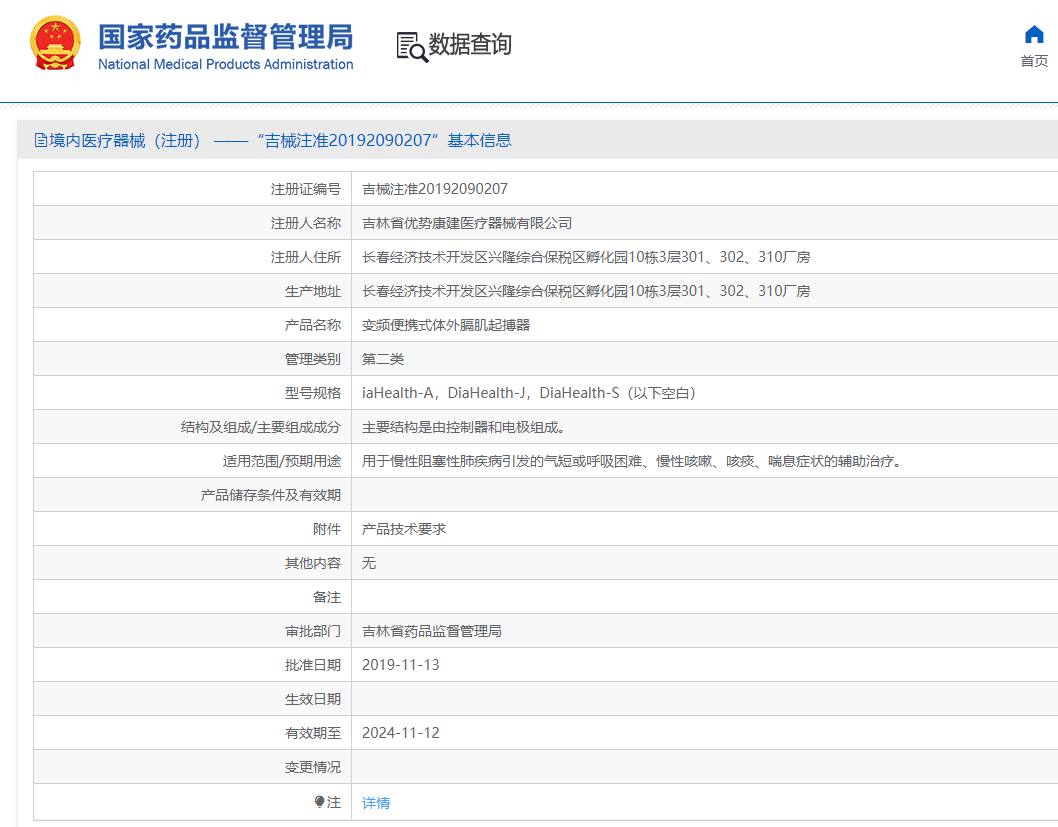Click the 无 value in 其他内容 row
Viewport: 1058px width, 827px height.
click(x=369, y=563)
